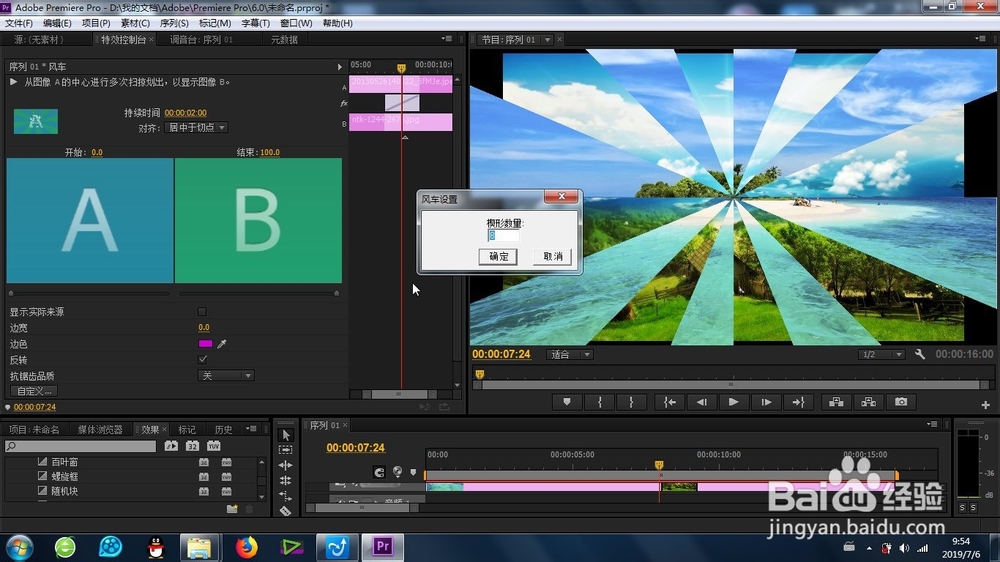
Task: Enable Show Actual Sources checkbox
Action: click(202, 312)
